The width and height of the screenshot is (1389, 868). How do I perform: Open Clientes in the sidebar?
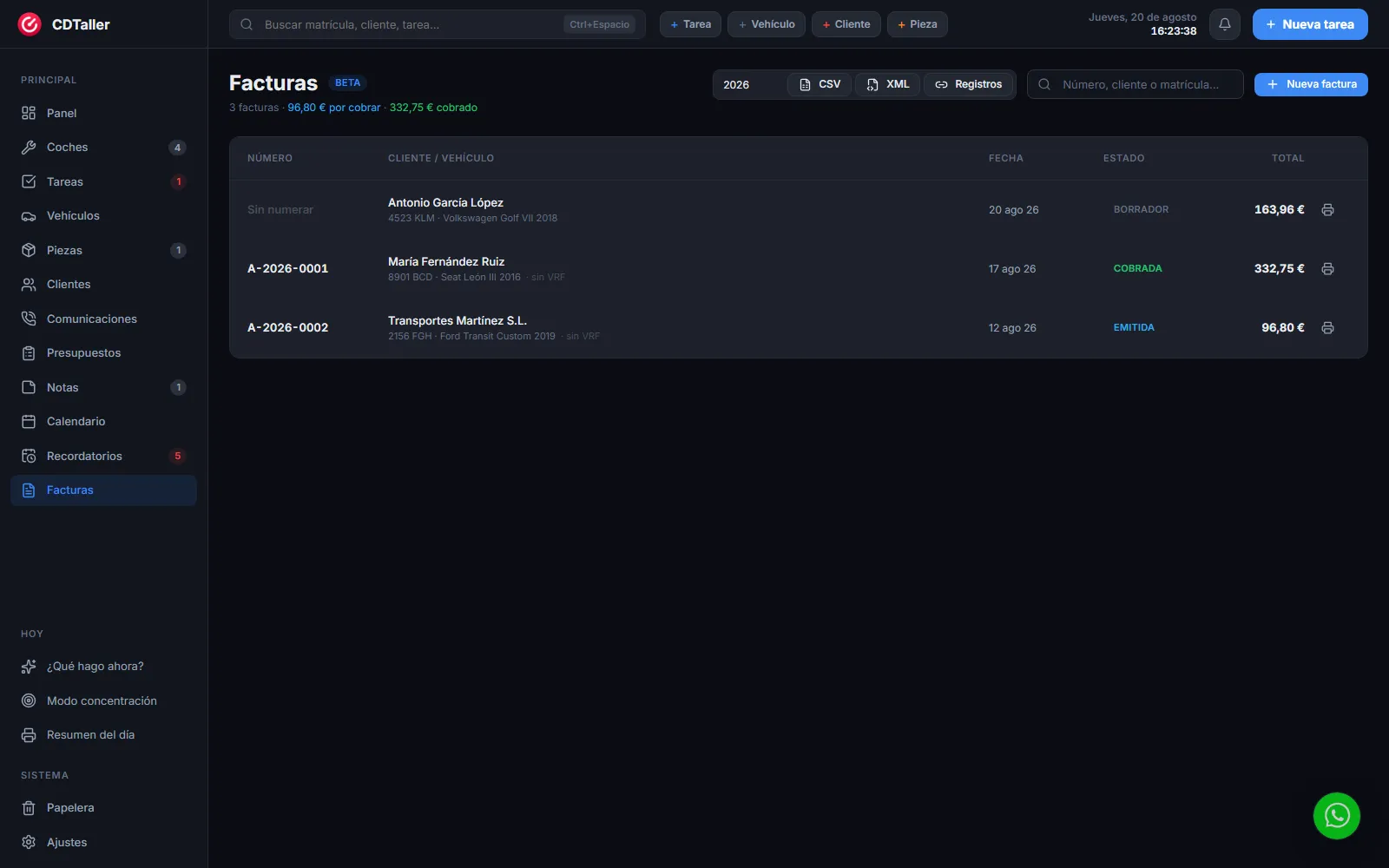tap(103, 285)
